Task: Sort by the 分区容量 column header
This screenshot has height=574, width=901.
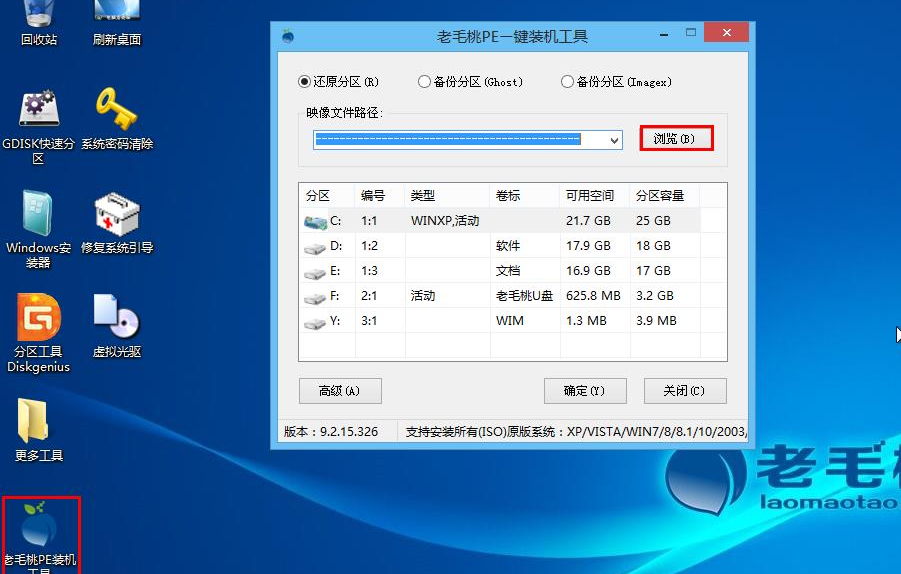Action: tap(665, 195)
